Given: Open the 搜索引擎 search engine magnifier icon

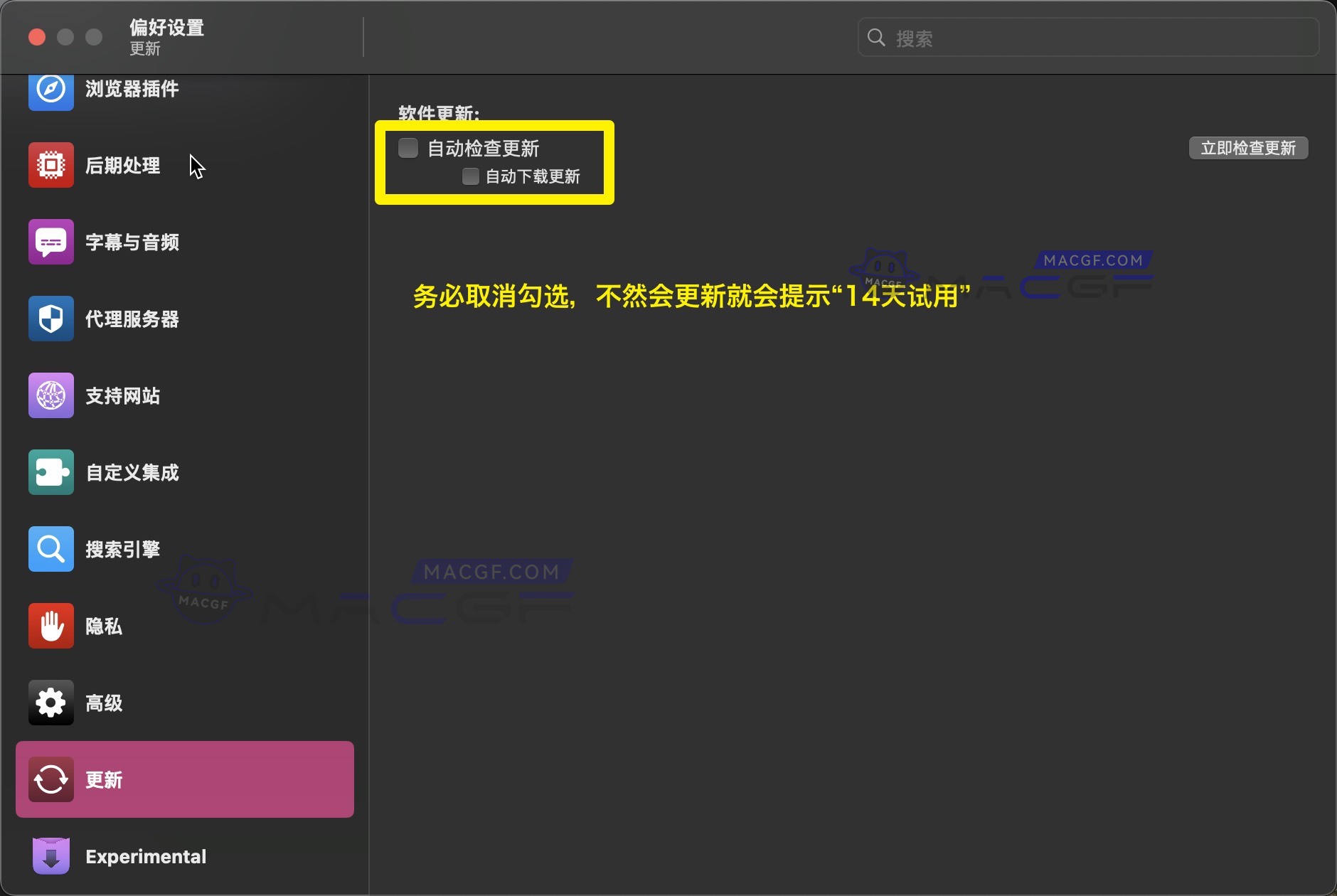Looking at the screenshot, I should coord(50,548).
